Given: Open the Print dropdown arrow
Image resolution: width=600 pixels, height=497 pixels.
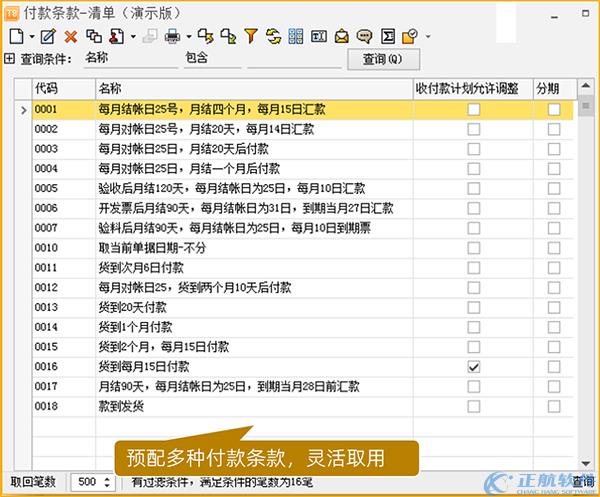Looking at the screenshot, I should click(189, 37).
